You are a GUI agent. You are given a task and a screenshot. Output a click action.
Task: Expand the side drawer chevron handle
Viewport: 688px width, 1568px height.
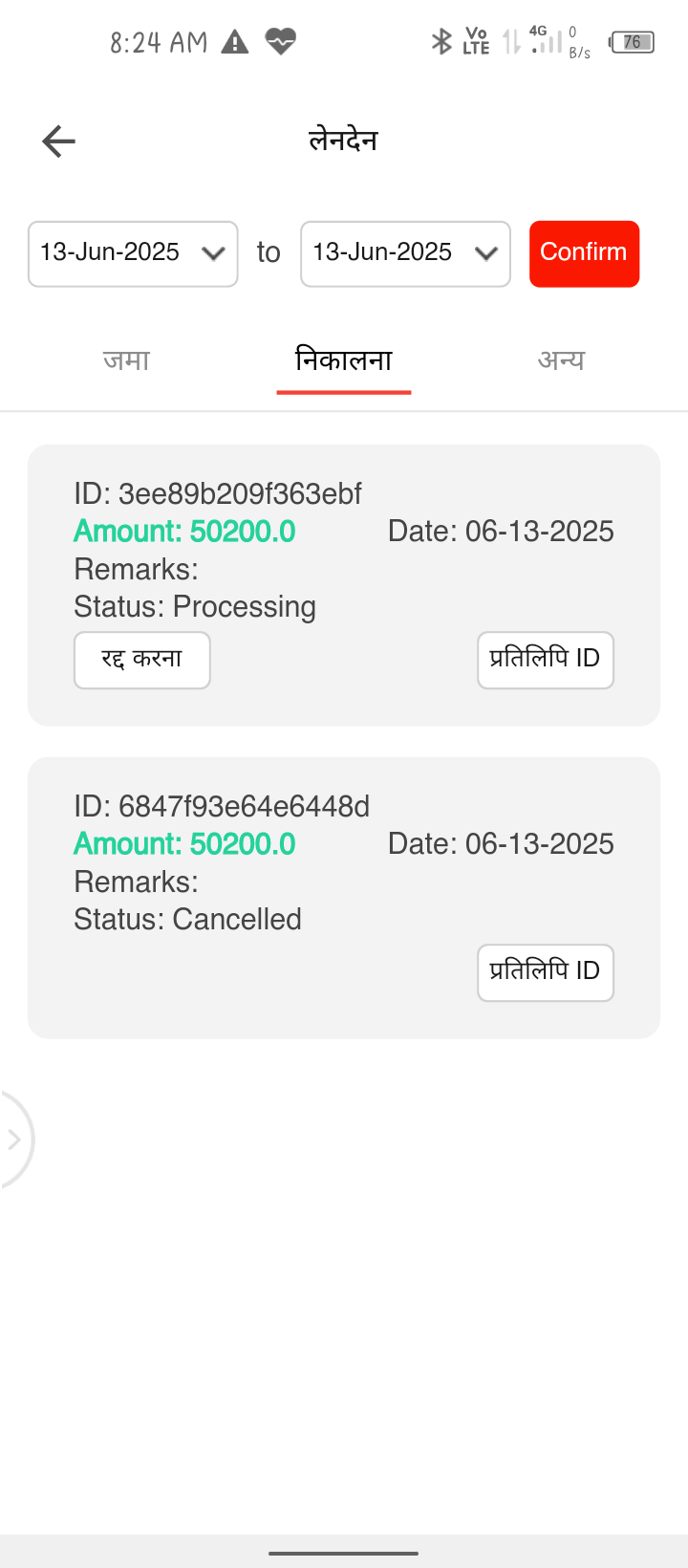13,1139
